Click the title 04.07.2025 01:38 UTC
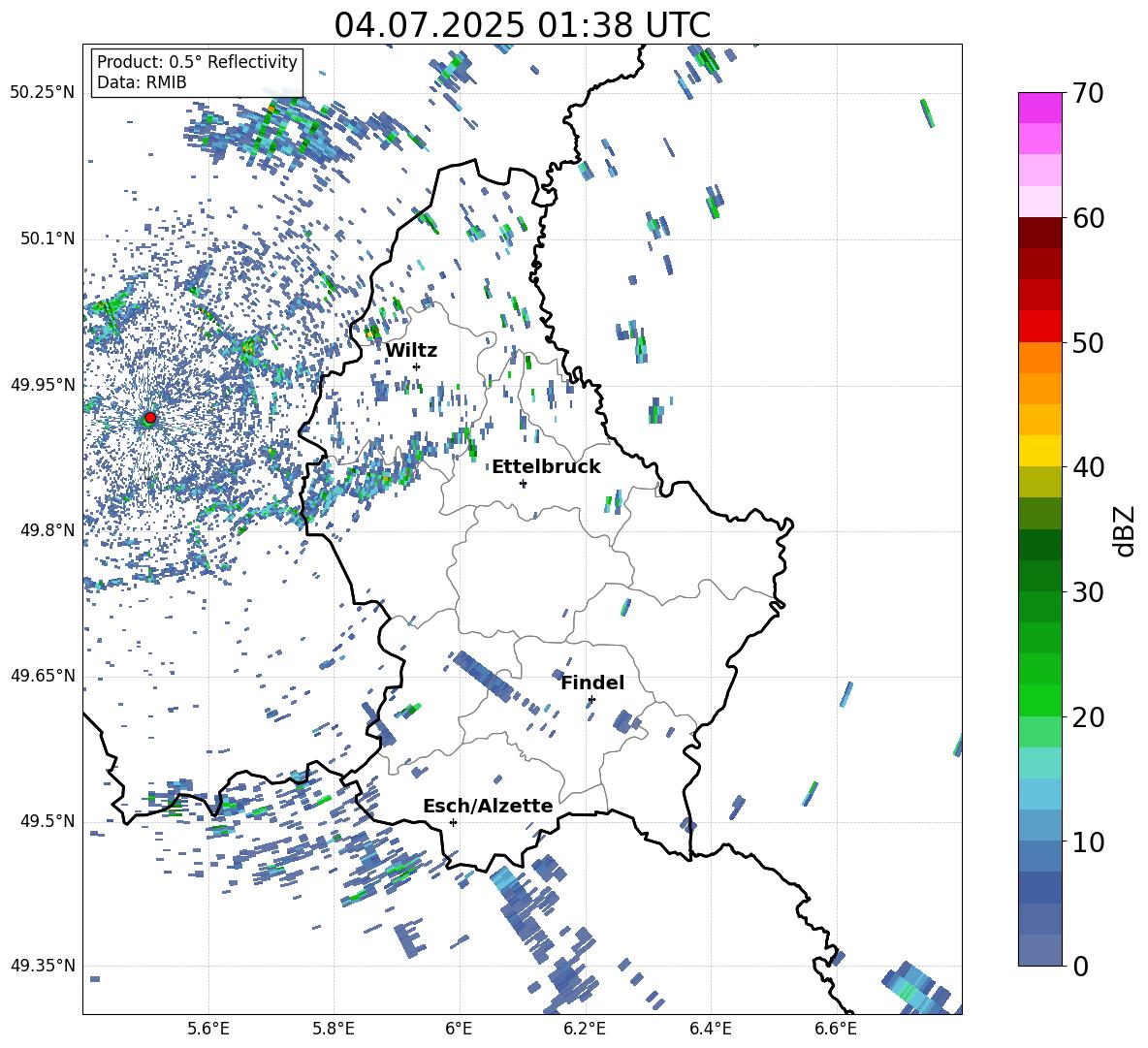This screenshot has height=1048, width=1148. point(522,25)
